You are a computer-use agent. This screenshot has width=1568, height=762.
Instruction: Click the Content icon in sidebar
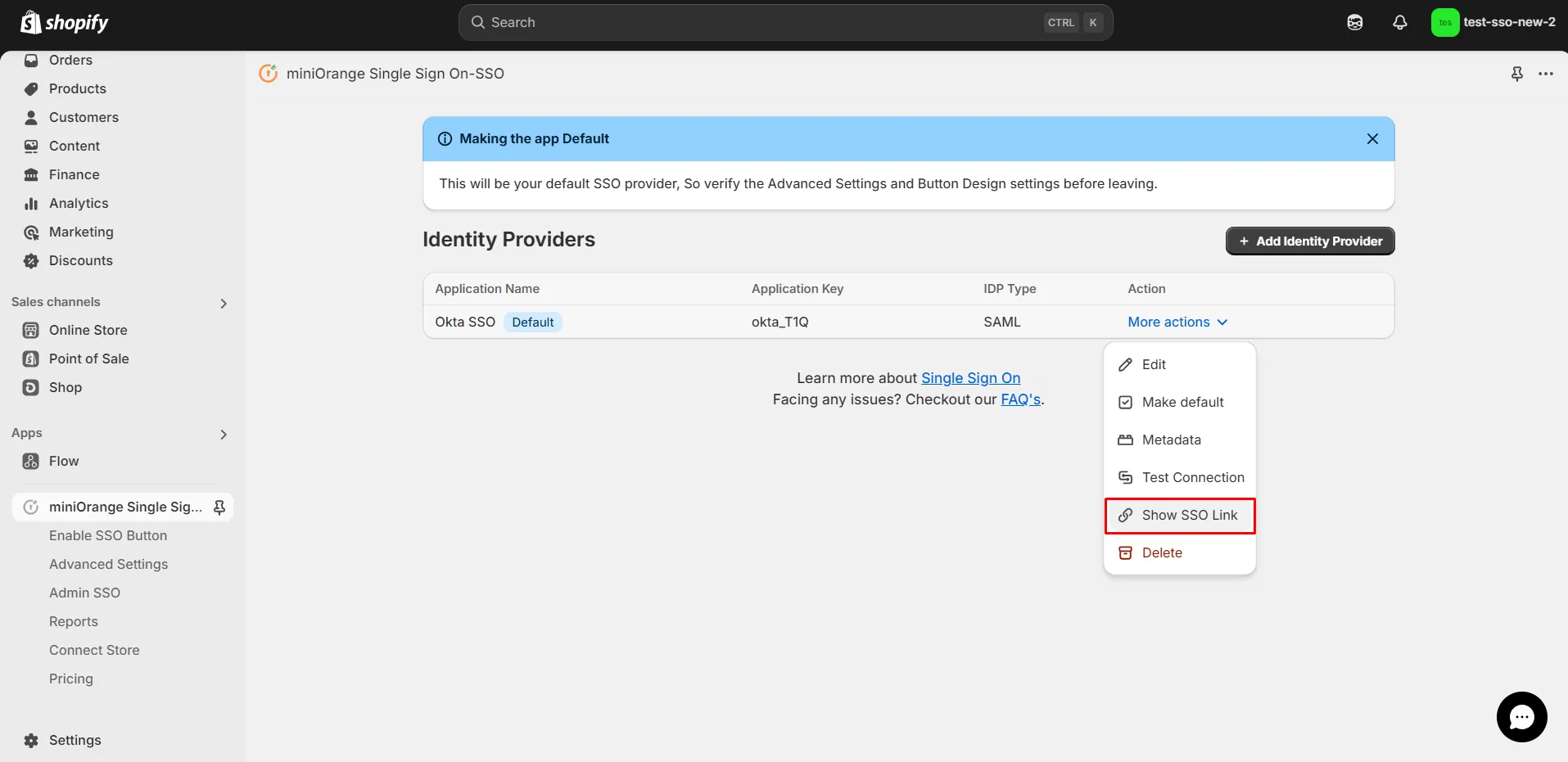click(x=31, y=146)
